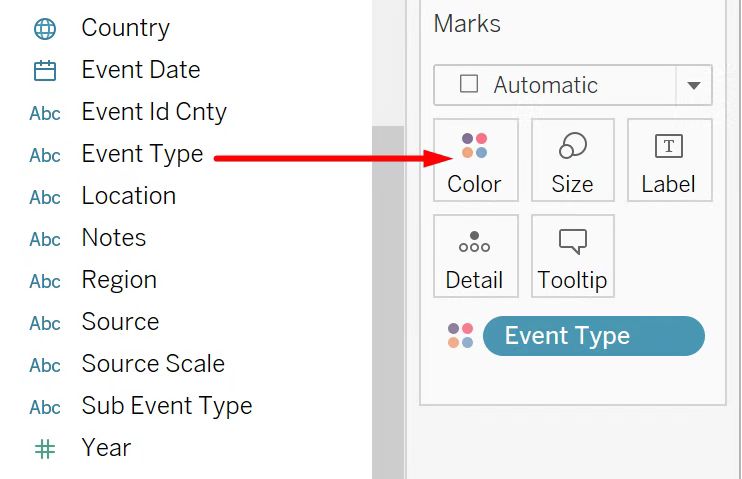Click the Abc icon beside Source Scale
742x479 pixels.
tap(45, 365)
